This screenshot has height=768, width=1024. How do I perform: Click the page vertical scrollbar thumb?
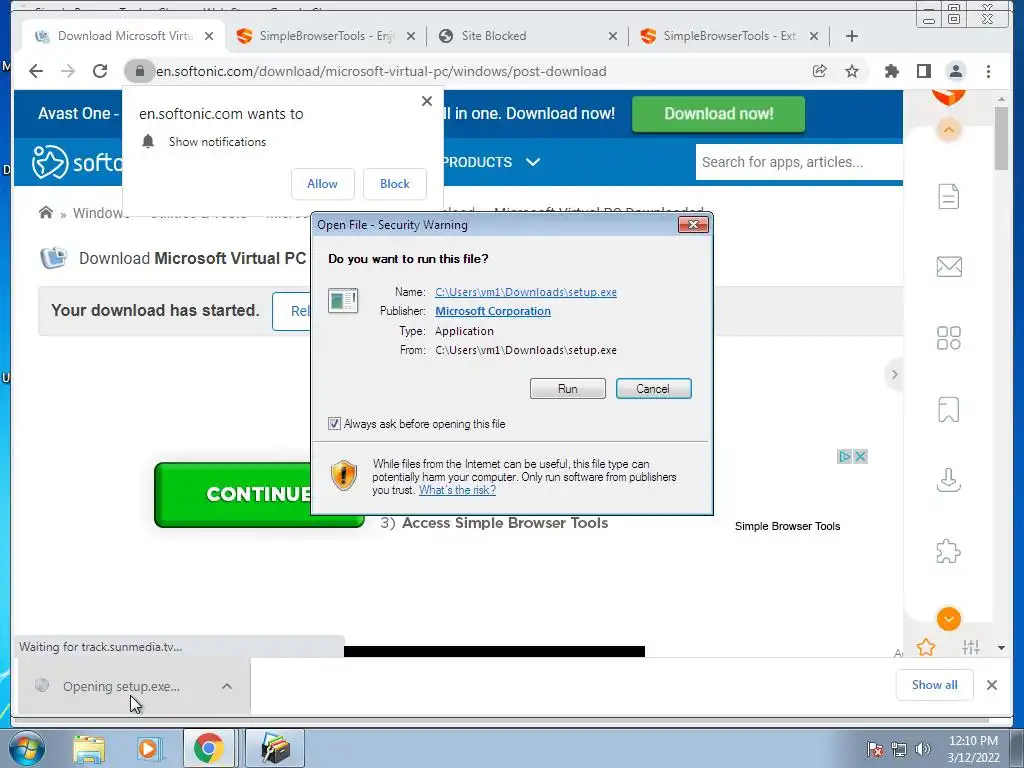1001,137
